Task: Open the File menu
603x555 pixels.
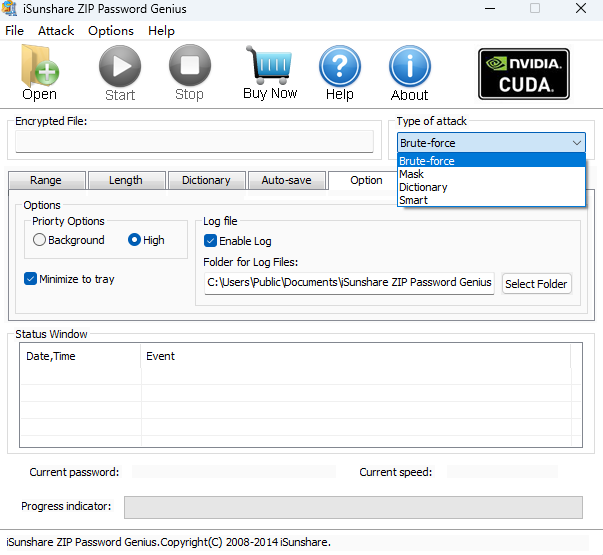Action: coord(15,31)
